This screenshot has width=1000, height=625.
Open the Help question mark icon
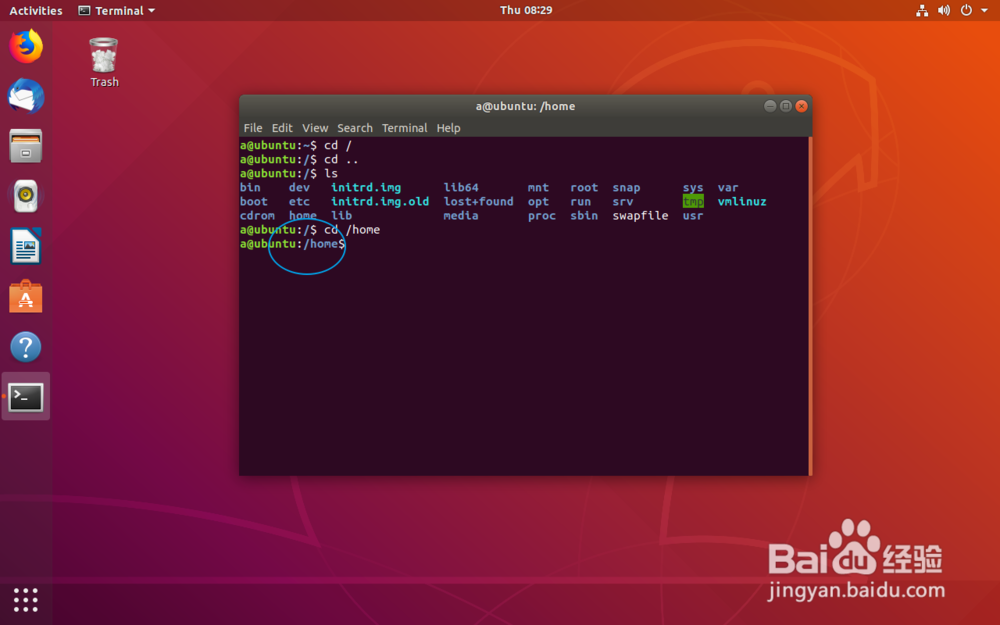point(26,347)
